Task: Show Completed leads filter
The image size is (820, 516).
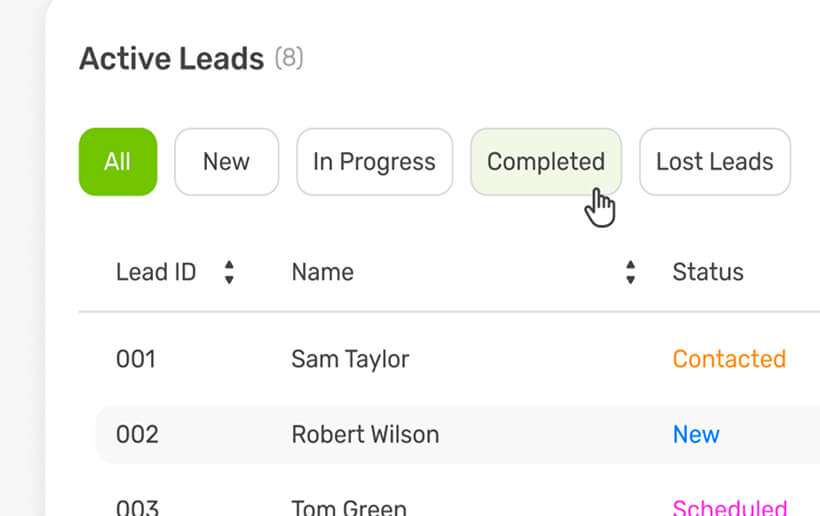Action: (x=546, y=162)
